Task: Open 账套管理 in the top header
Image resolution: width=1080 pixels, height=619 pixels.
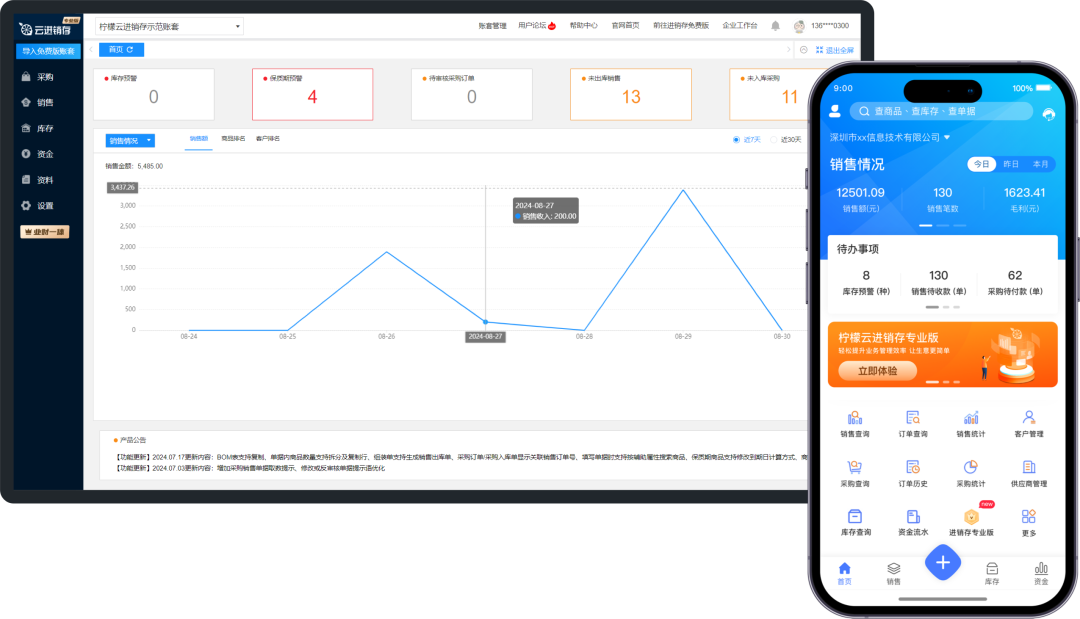Action: click(x=492, y=26)
